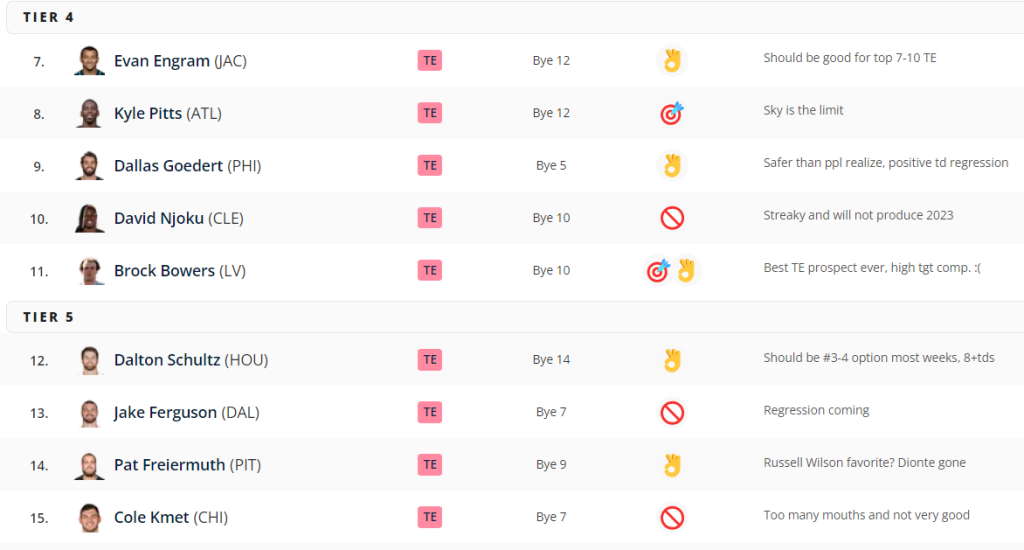The height and width of the screenshot is (550, 1024).
Task: Open Kyle Pitts player profile link
Action: point(148,113)
